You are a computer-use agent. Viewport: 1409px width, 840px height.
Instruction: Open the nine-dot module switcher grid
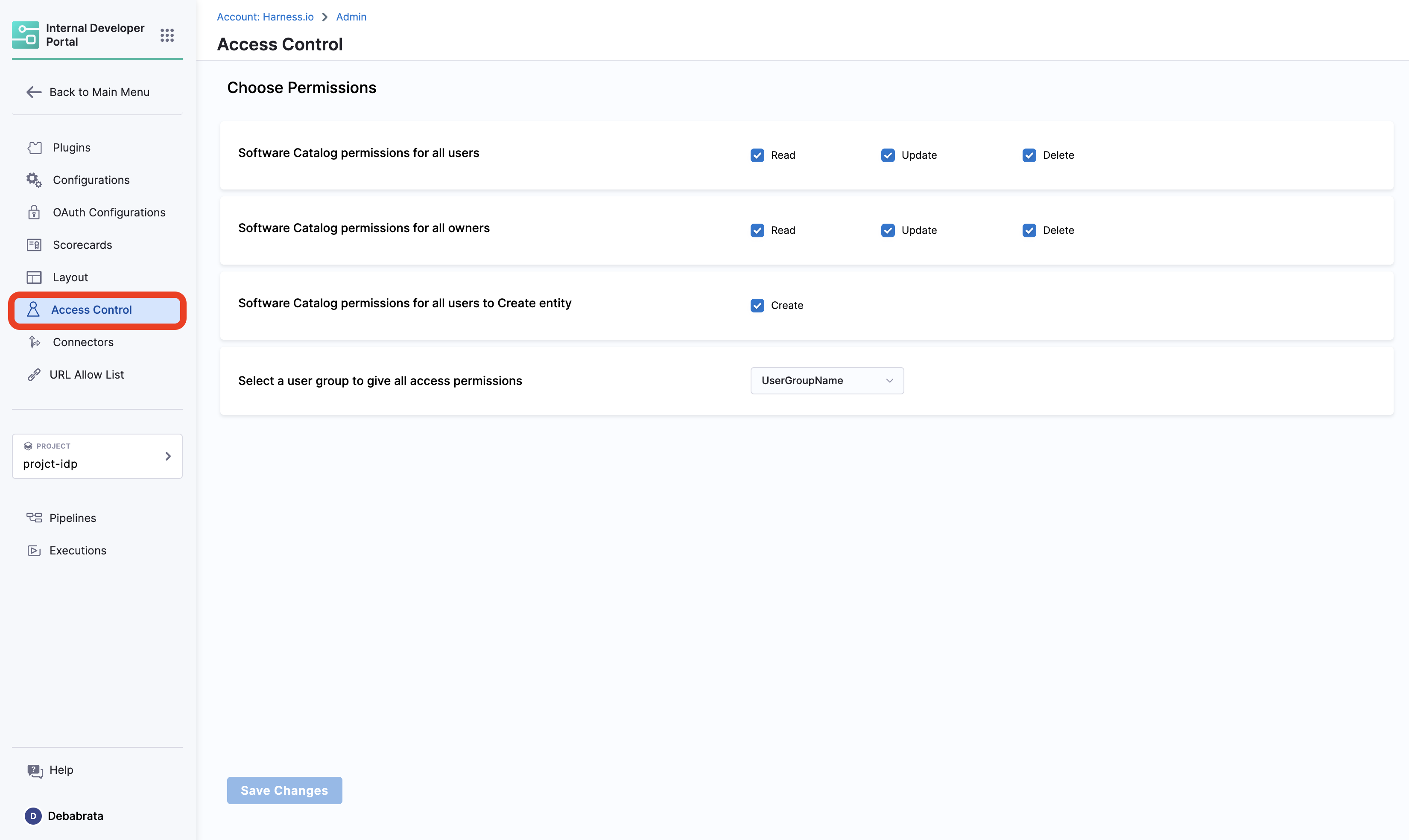pyautogui.click(x=167, y=35)
